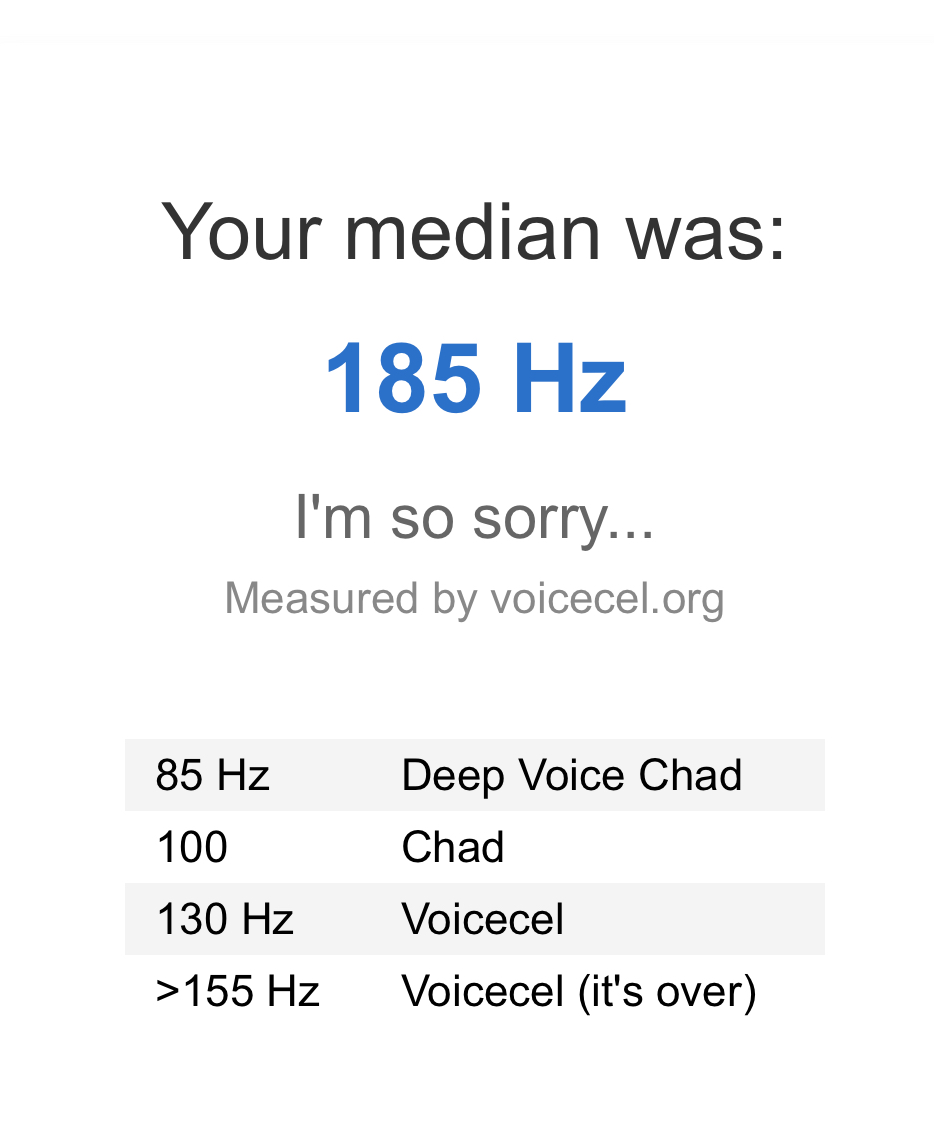
Task: Select Voicecel (it's over) label
Action: point(579,993)
